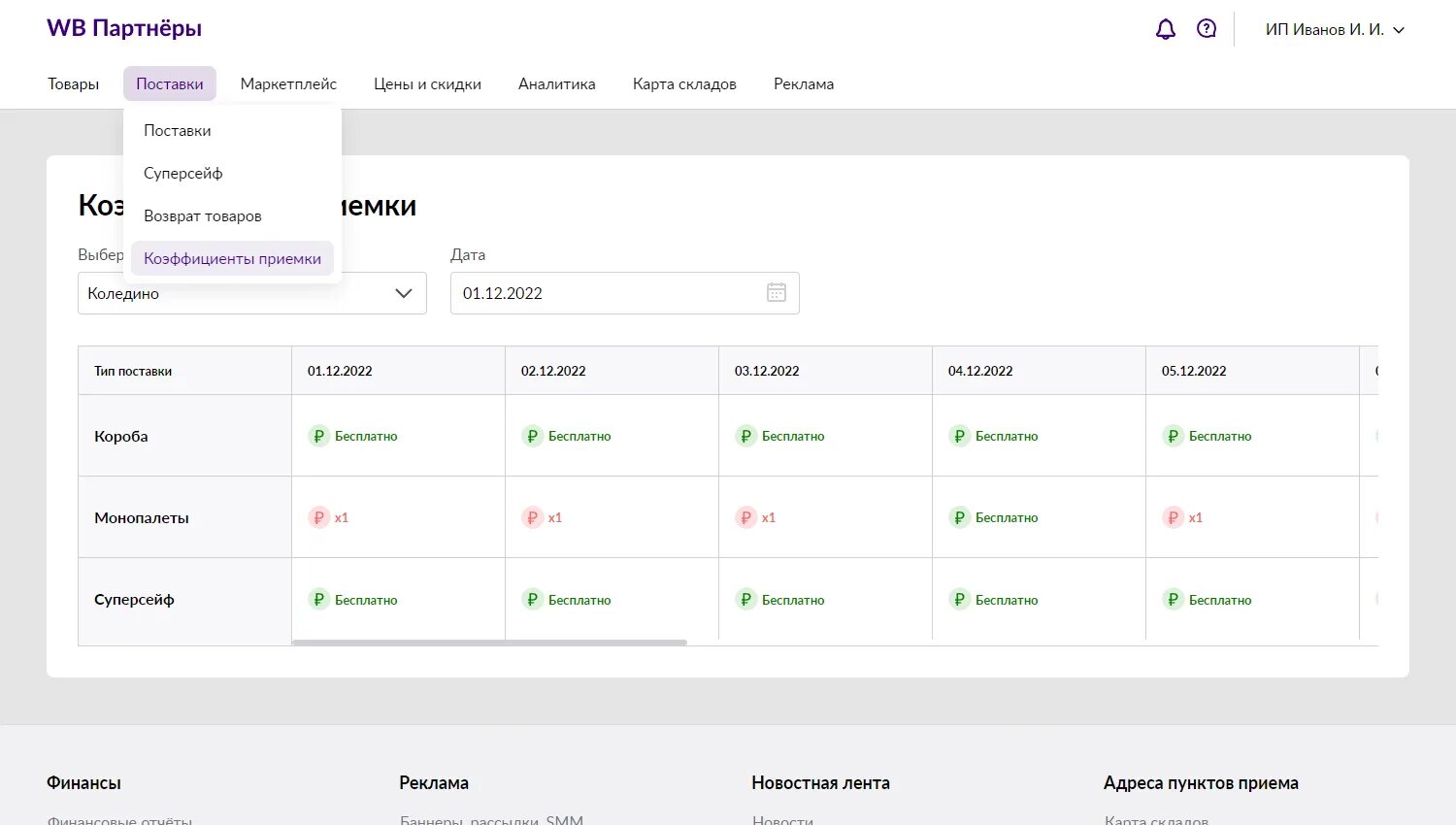Click ruble icon for Суперсейф on 05.12.2022
Viewport: 1456px width, 825px height.
[1173, 599]
